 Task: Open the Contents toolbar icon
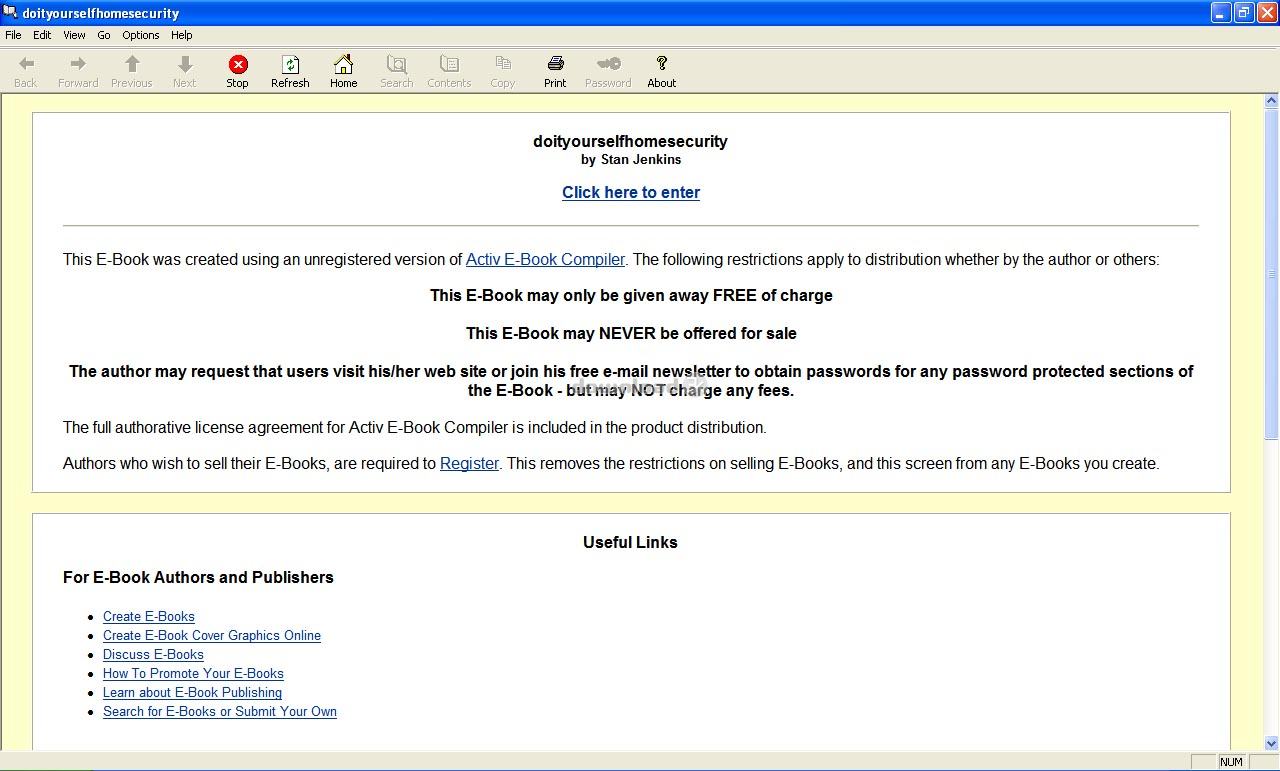click(449, 65)
